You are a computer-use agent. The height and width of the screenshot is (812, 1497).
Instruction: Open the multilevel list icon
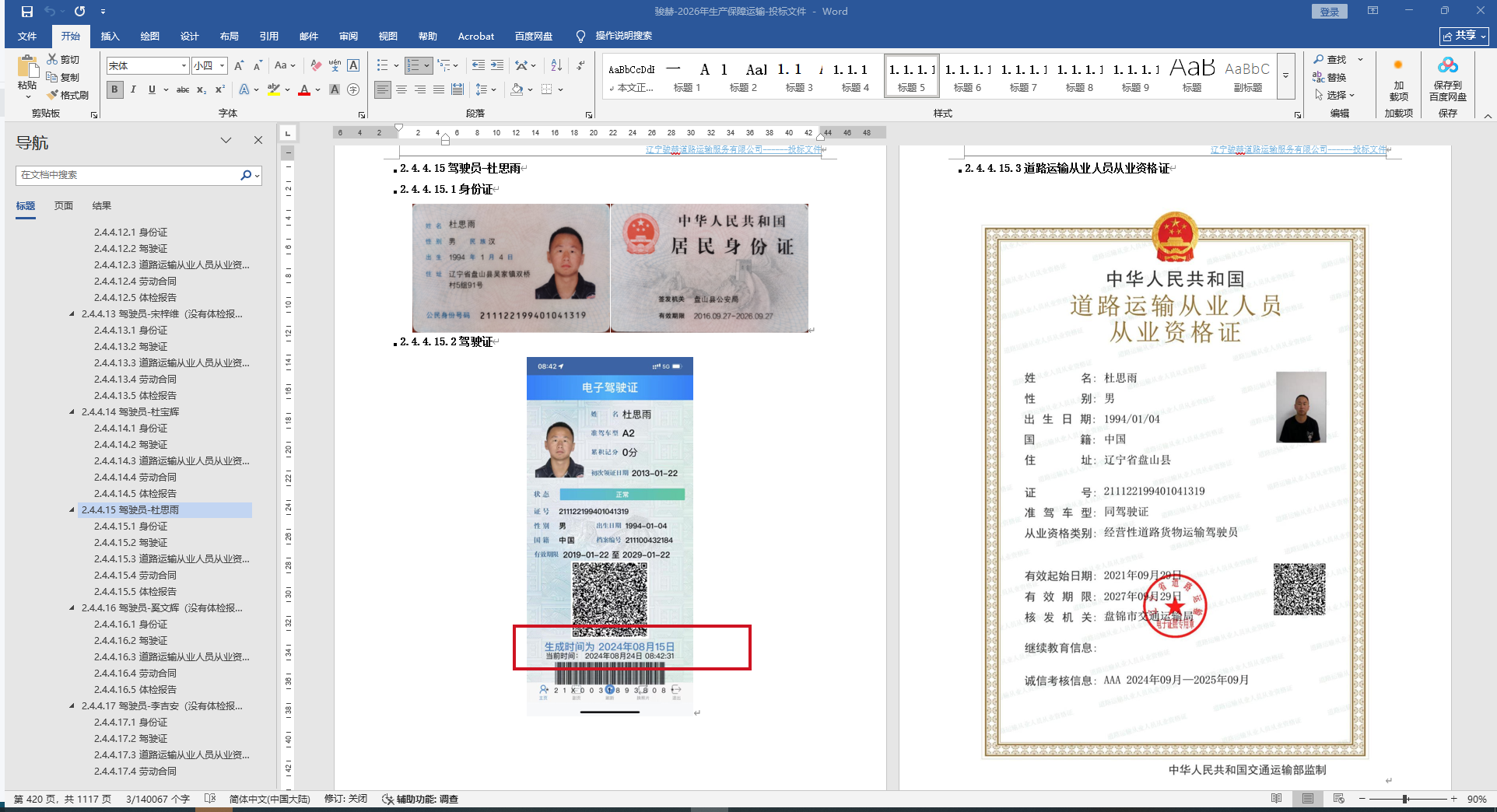(443, 65)
